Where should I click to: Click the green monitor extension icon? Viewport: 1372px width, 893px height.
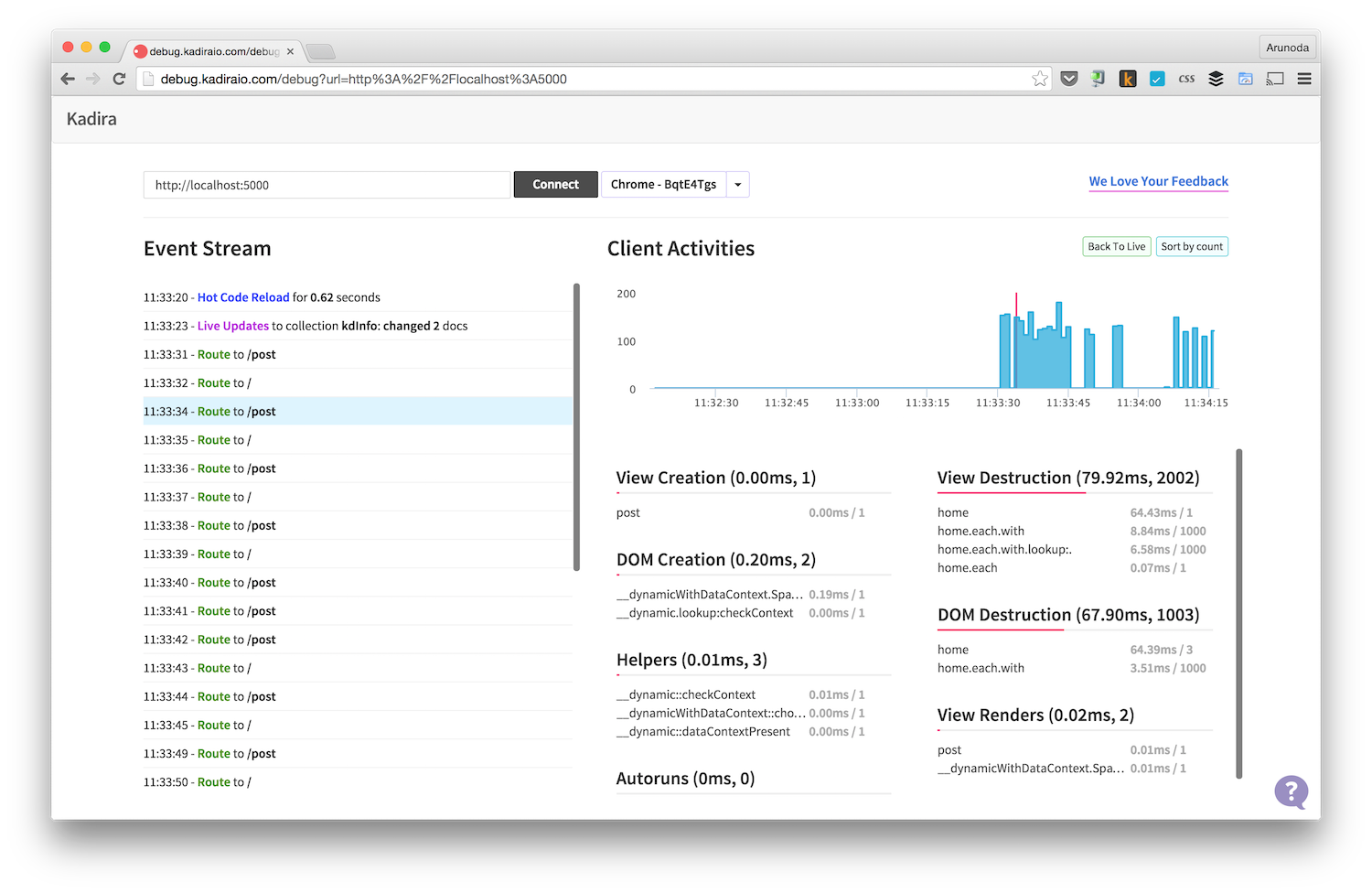point(1099,79)
